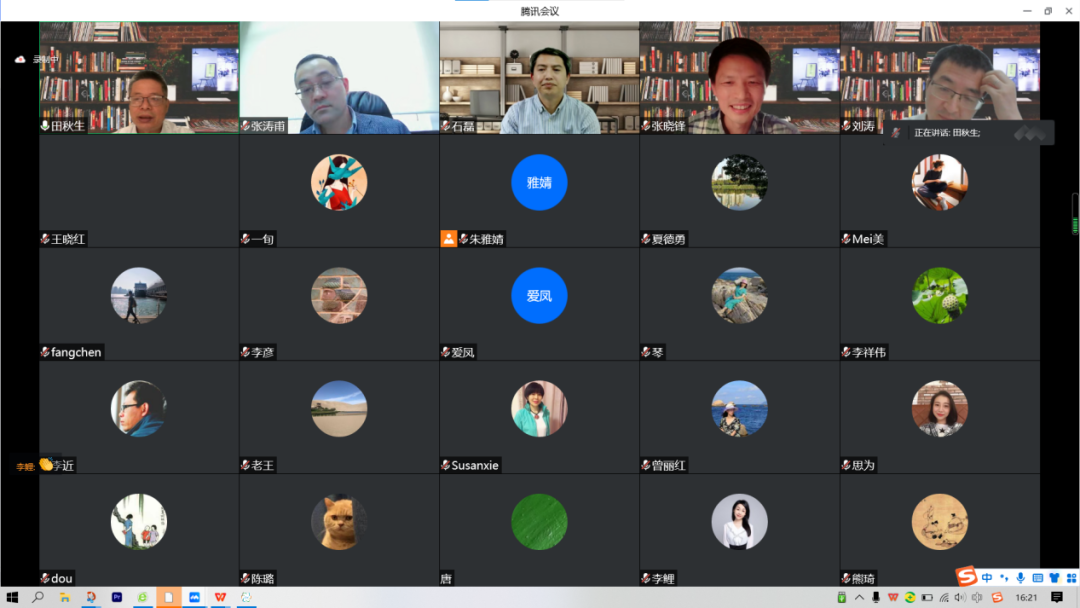Select 陈璐's cat avatar thumbnail

coord(339,522)
